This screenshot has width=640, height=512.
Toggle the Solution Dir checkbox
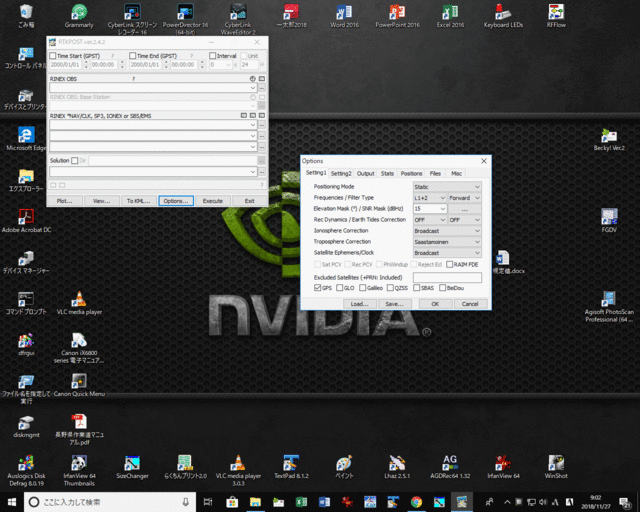coord(75,160)
